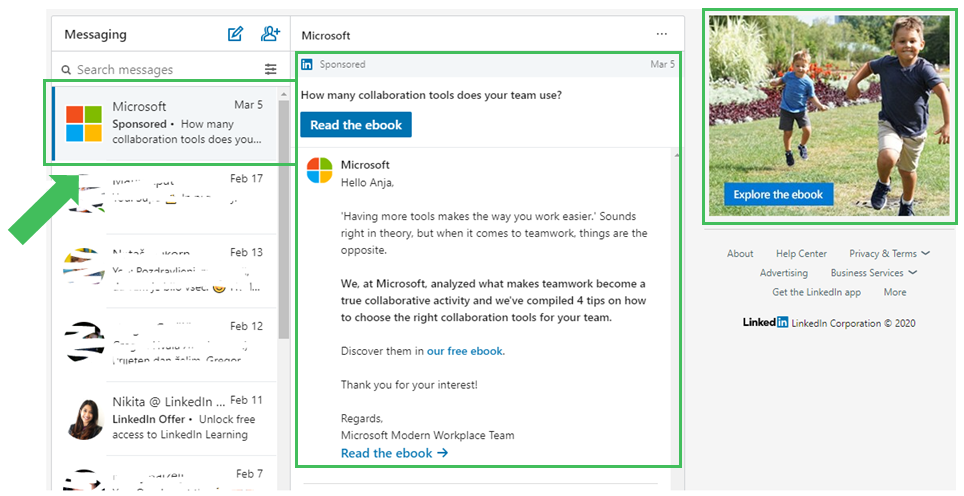The width and height of the screenshot is (964, 496).
Task: Click the Messaging panel heading
Action: 95,34
